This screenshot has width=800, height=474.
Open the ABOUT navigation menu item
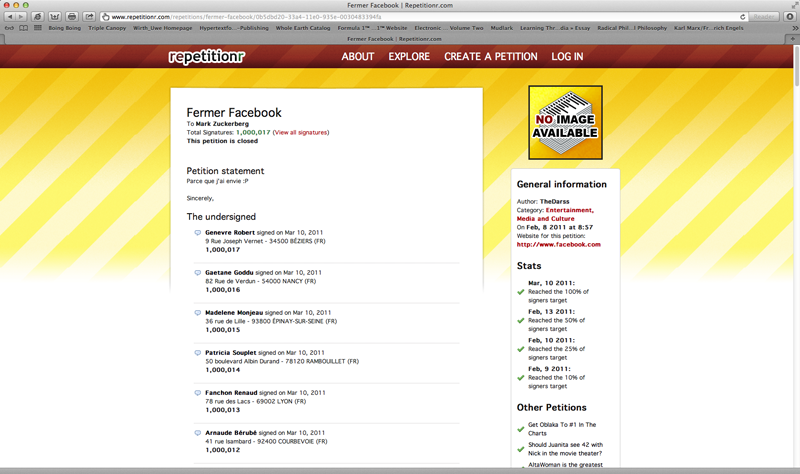click(x=357, y=57)
